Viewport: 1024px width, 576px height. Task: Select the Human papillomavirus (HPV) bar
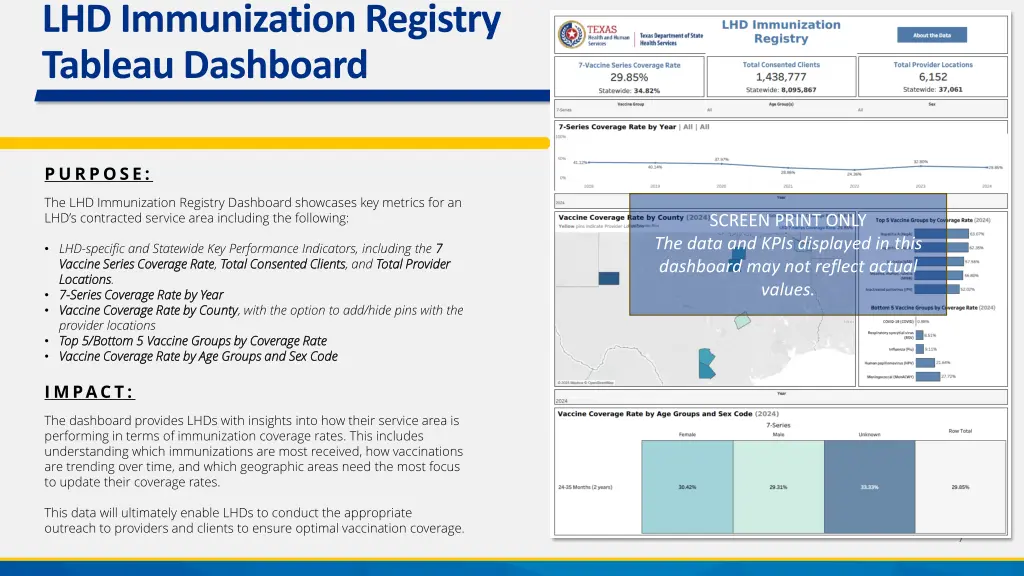pyautogui.click(x=925, y=362)
